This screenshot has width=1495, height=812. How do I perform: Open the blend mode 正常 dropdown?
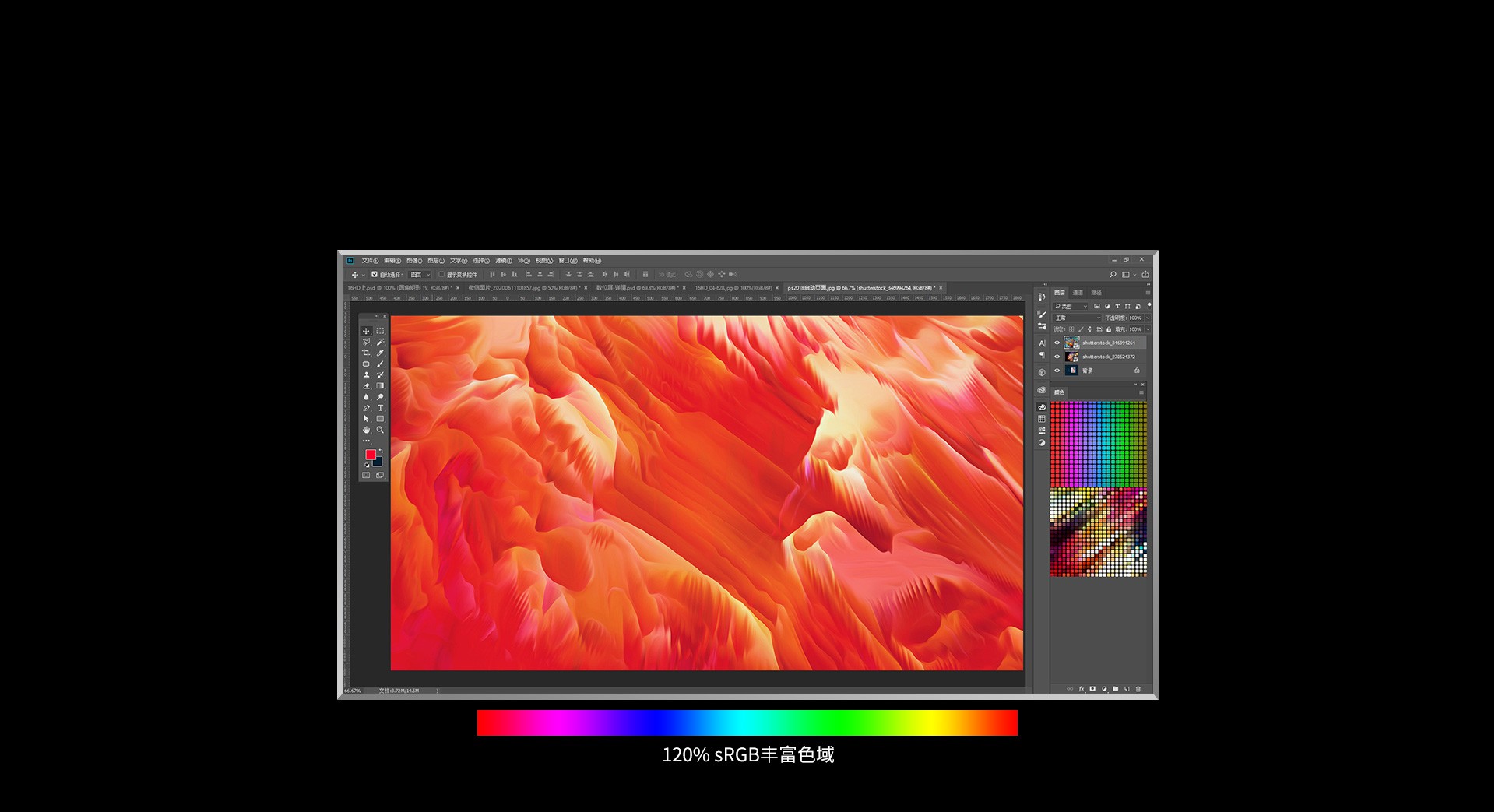click(x=1078, y=318)
